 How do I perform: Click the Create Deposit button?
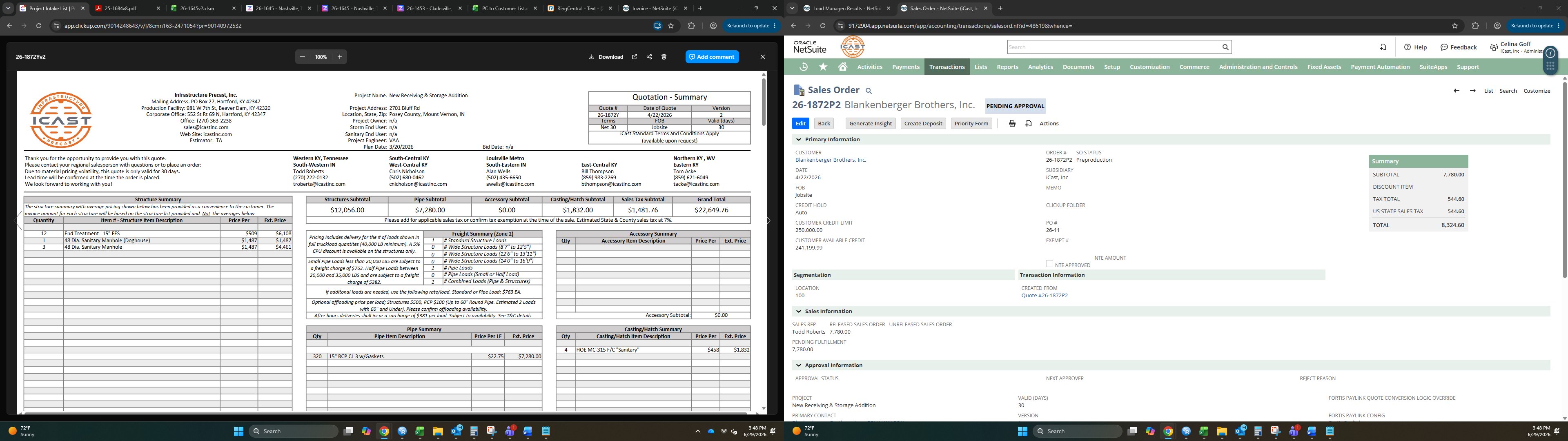click(923, 124)
